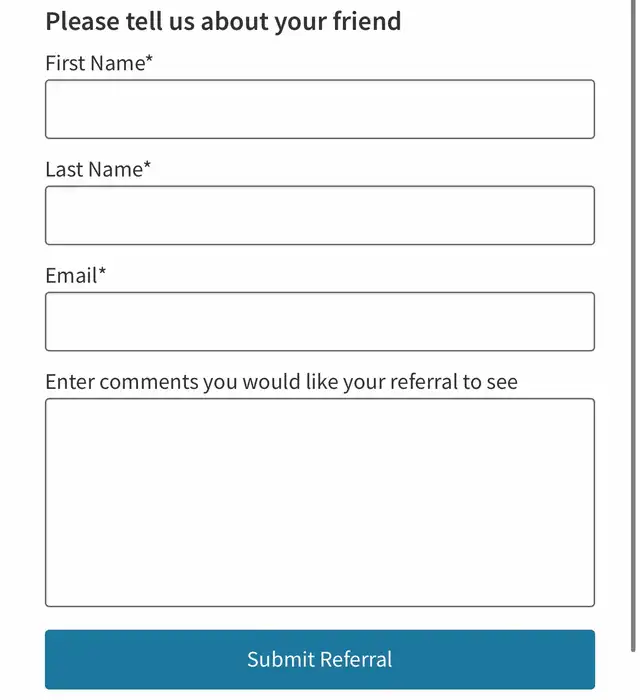
Task: Click the "Email*" label text
Action: (x=75, y=276)
